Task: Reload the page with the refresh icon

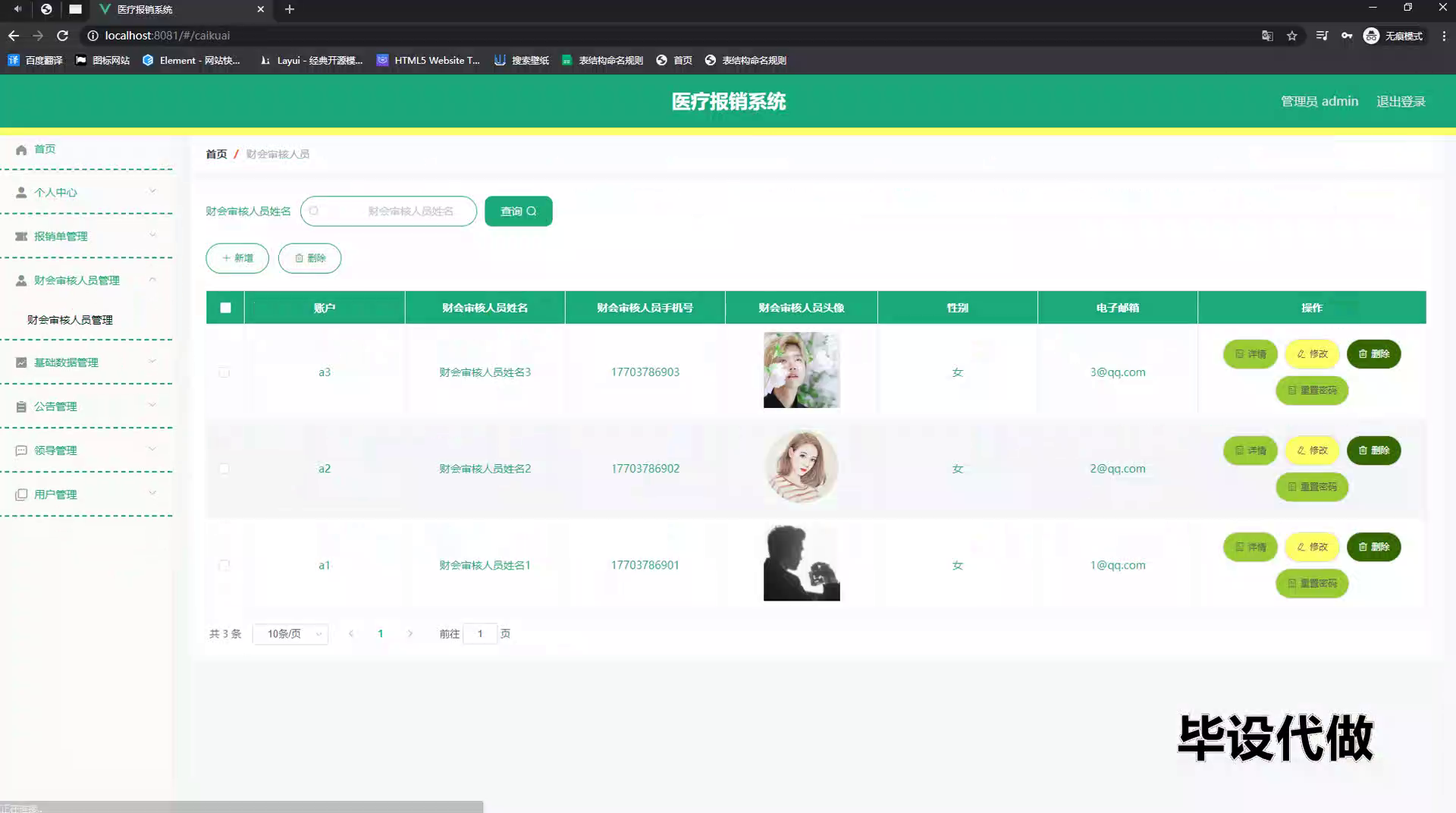Action: coord(63,36)
